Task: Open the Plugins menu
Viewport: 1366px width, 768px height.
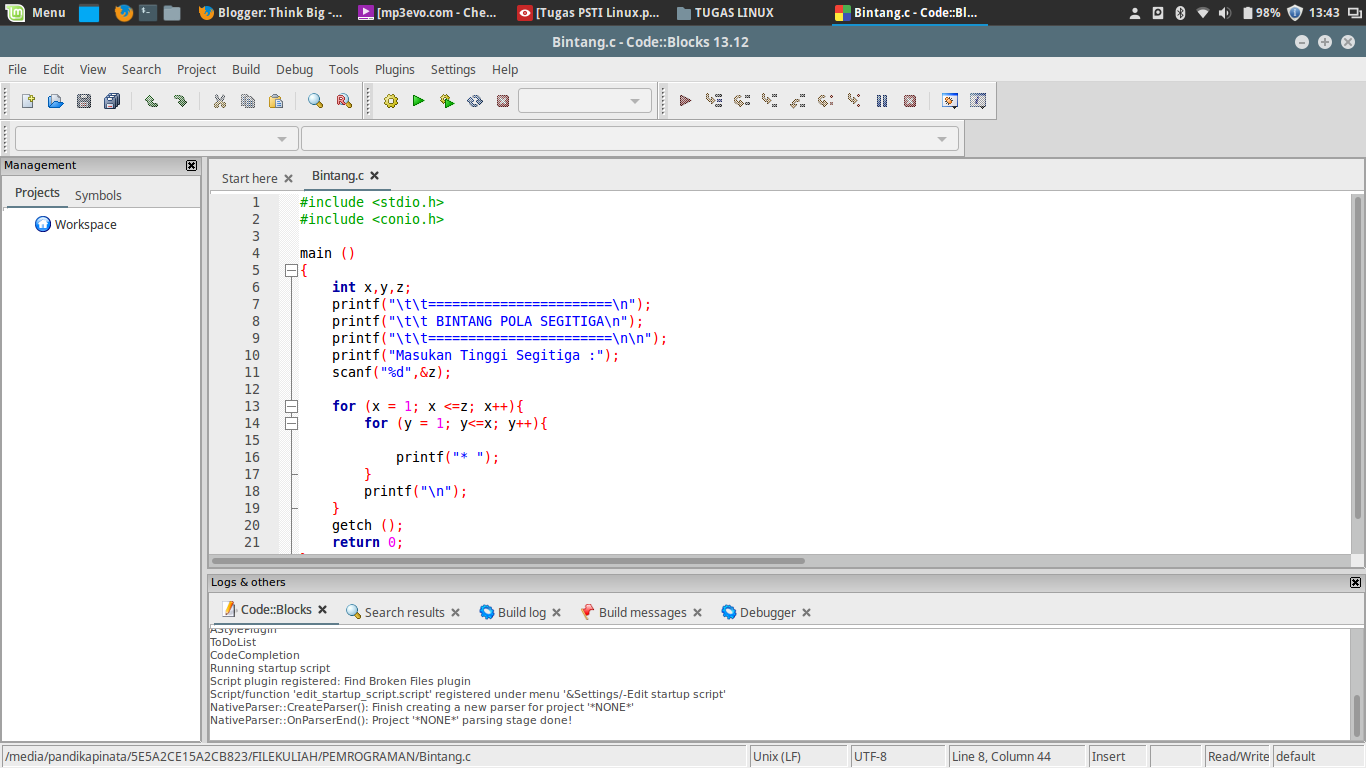Action: 394,69
